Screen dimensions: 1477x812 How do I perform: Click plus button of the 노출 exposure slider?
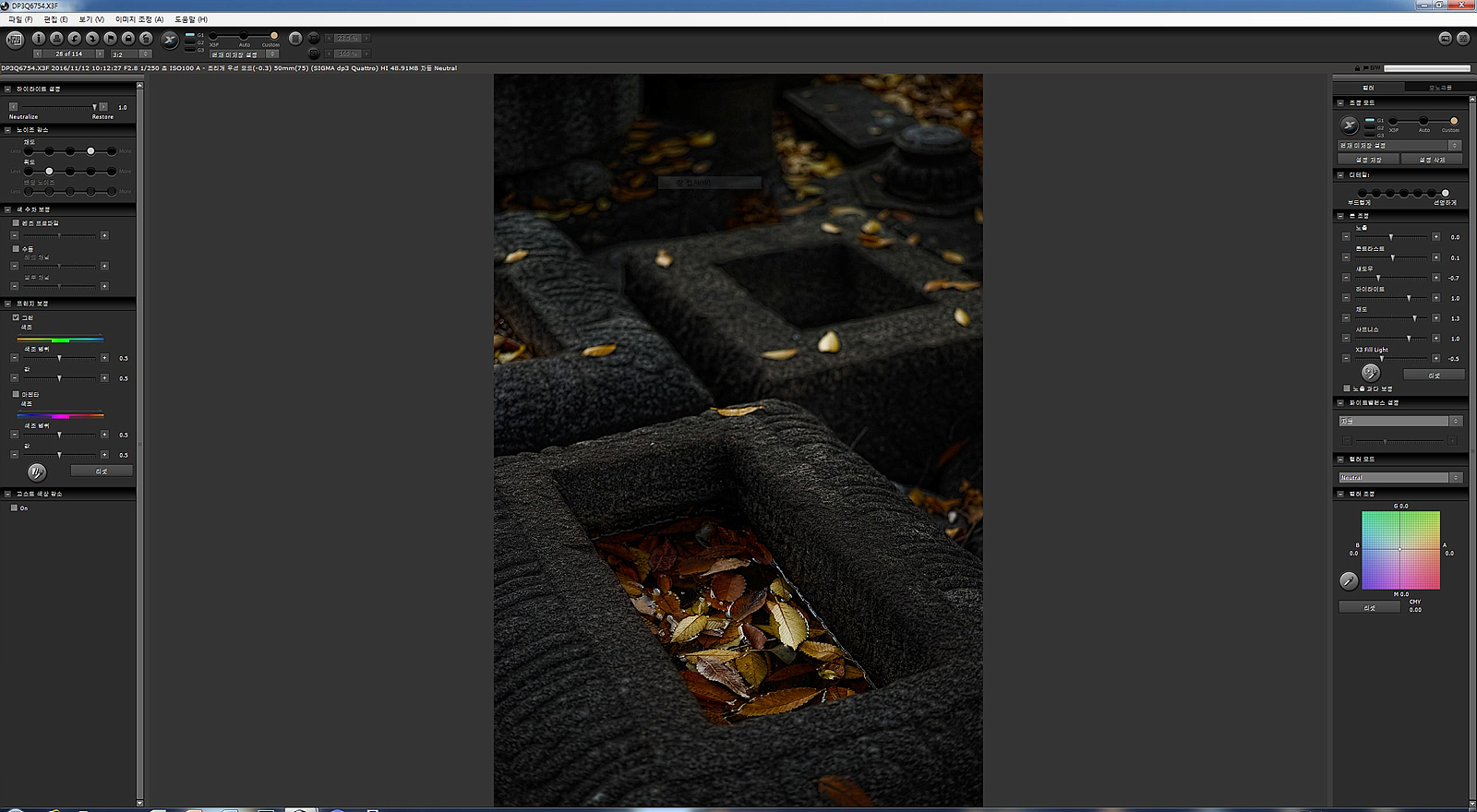1435,237
